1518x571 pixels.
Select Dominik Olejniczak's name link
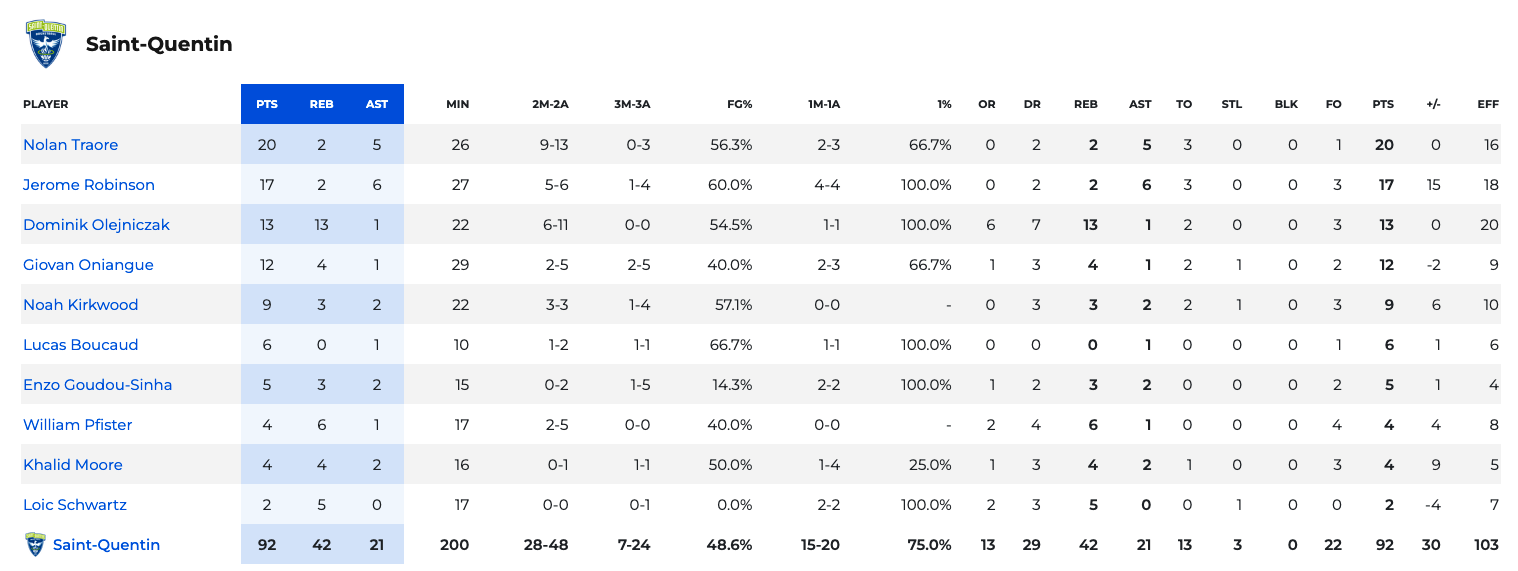(97, 225)
